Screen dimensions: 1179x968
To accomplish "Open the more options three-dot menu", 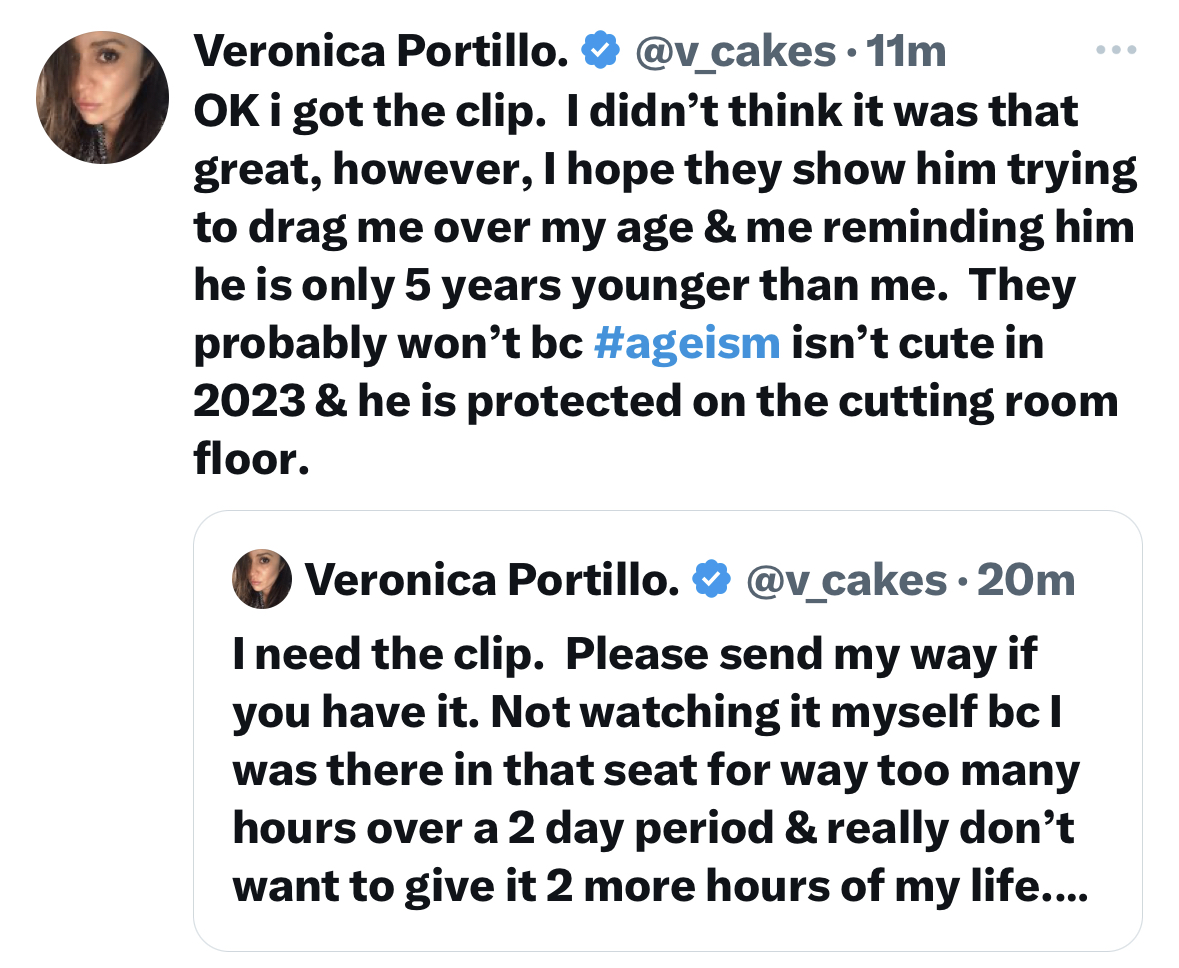I will [1116, 50].
